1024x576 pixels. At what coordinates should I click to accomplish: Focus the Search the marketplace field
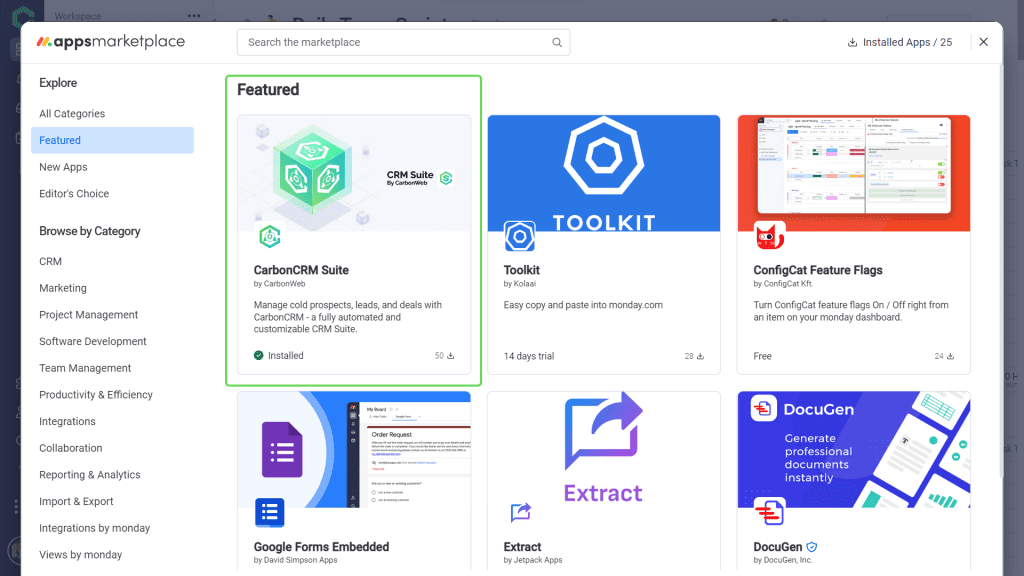tap(404, 42)
